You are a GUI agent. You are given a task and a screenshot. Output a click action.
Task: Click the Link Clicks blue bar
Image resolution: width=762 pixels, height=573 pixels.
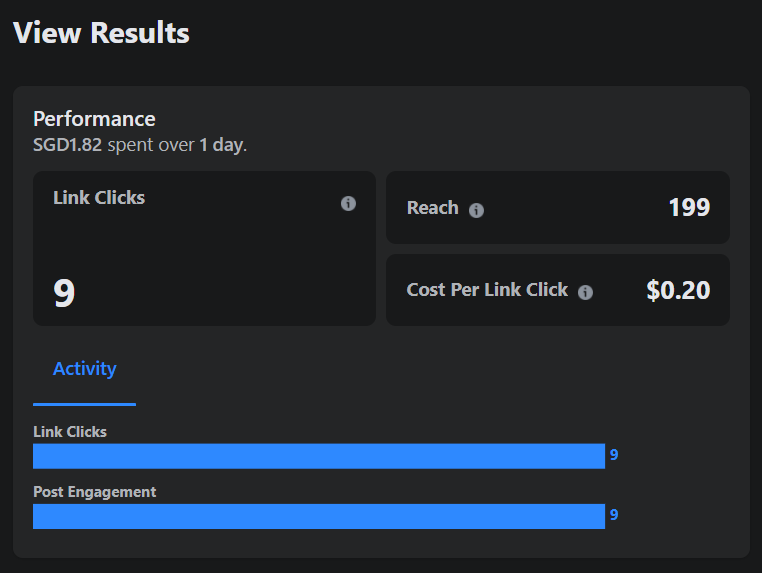click(318, 456)
